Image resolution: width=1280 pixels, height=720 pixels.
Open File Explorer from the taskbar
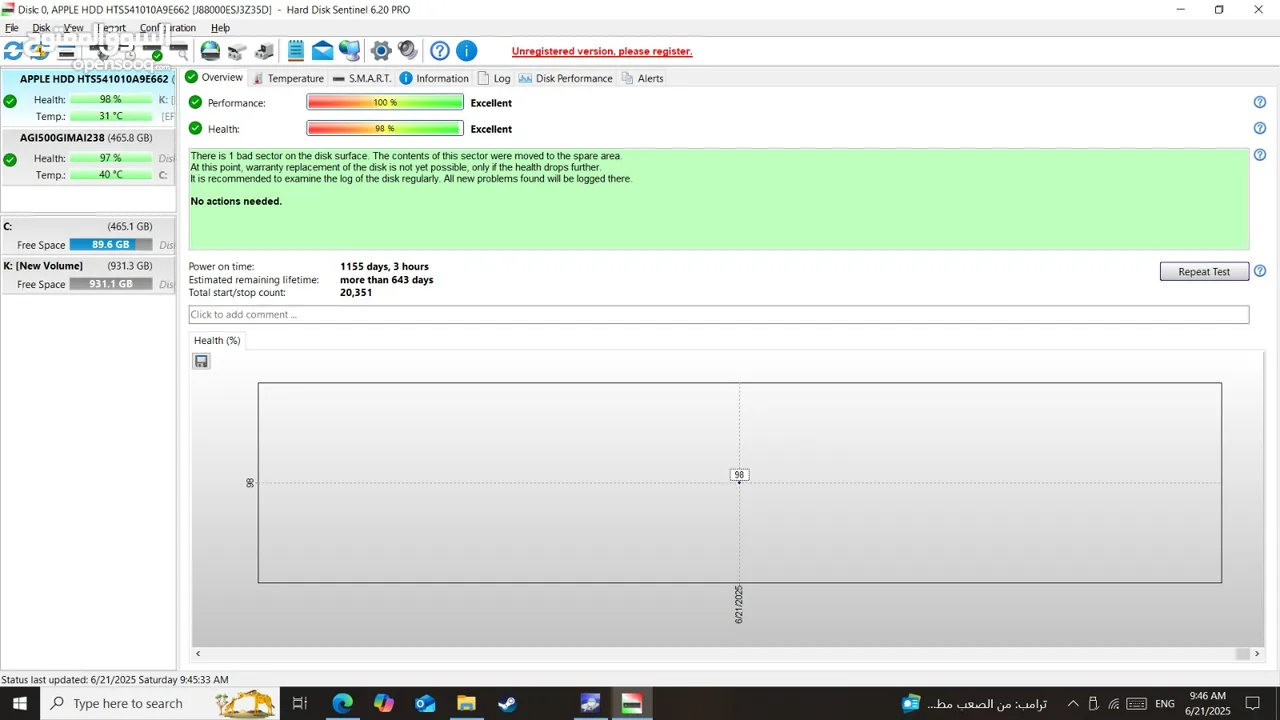[x=466, y=703]
